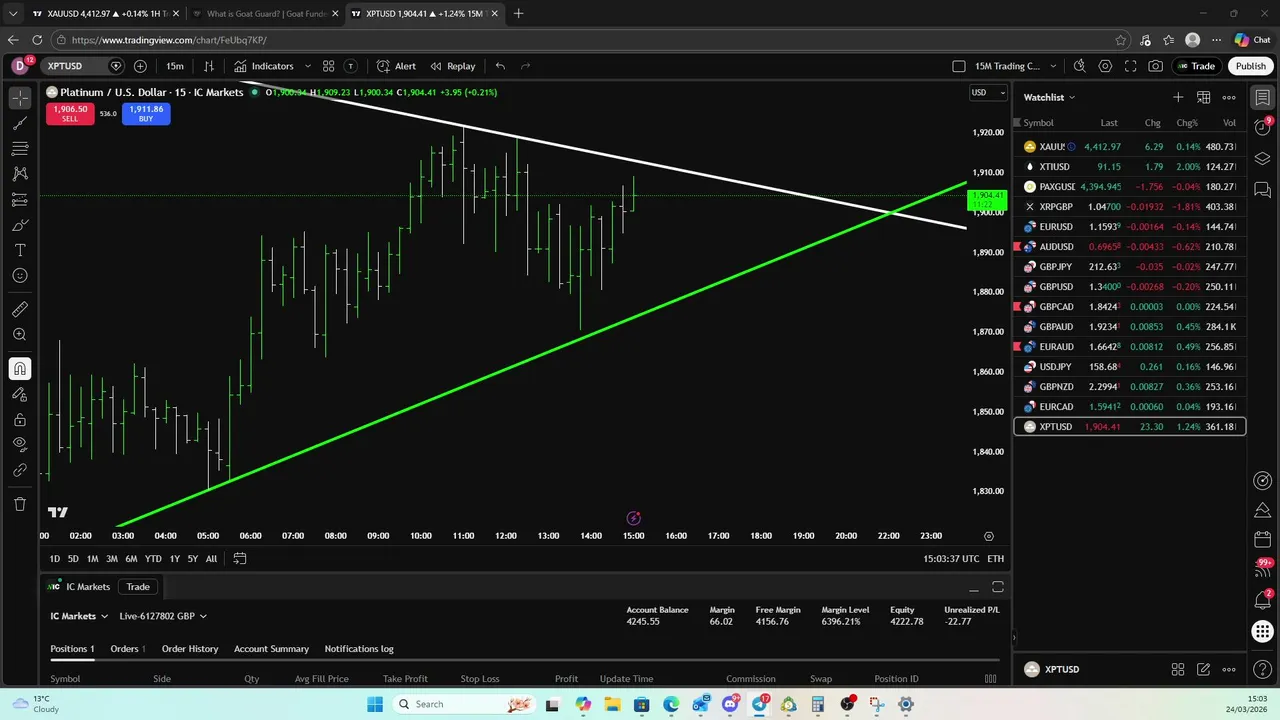The width and height of the screenshot is (1280, 720).
Task: Select the YTD date range
Action: coord(153,559)
